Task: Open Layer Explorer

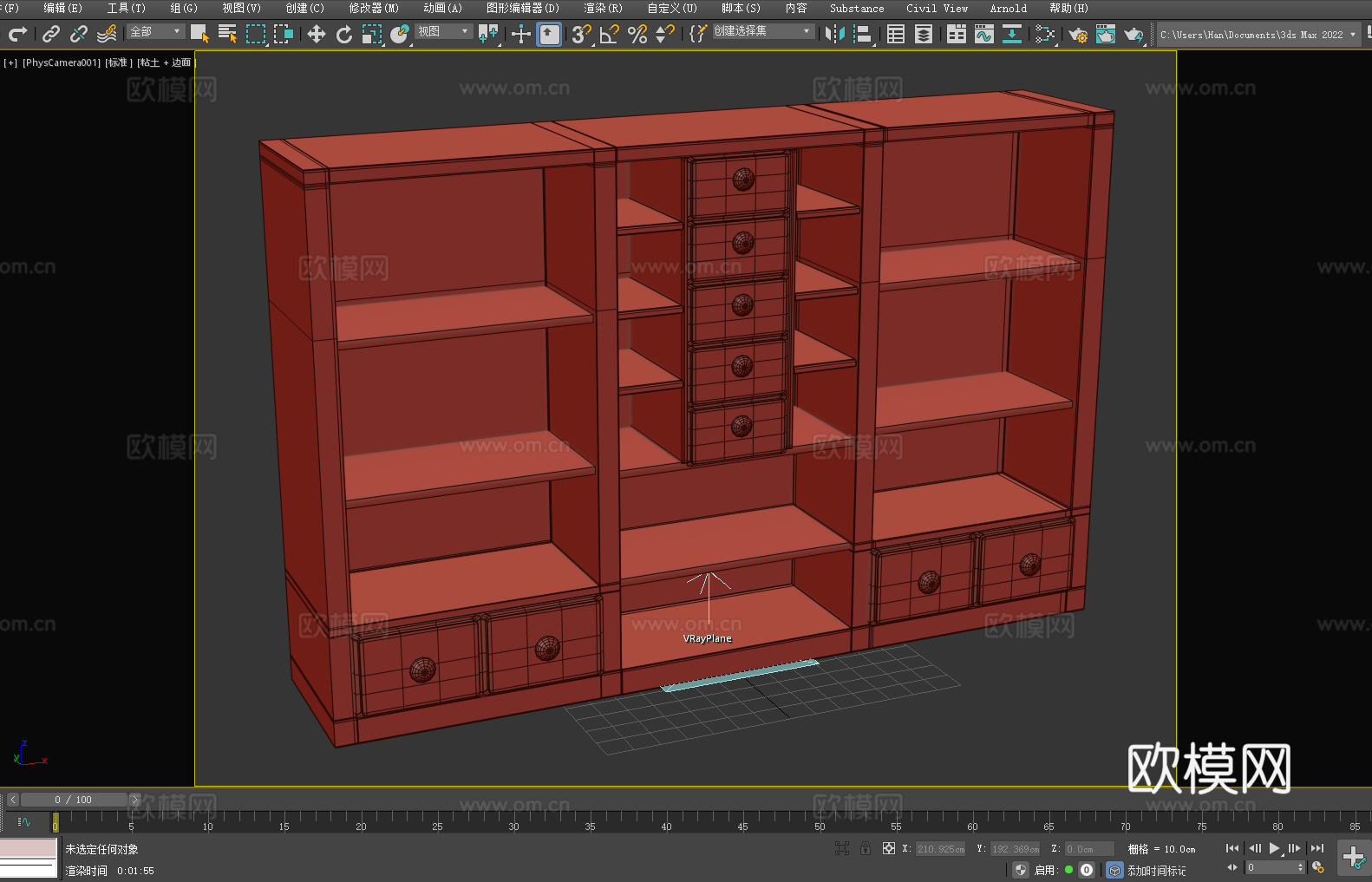Action: (x=924, y=34)
